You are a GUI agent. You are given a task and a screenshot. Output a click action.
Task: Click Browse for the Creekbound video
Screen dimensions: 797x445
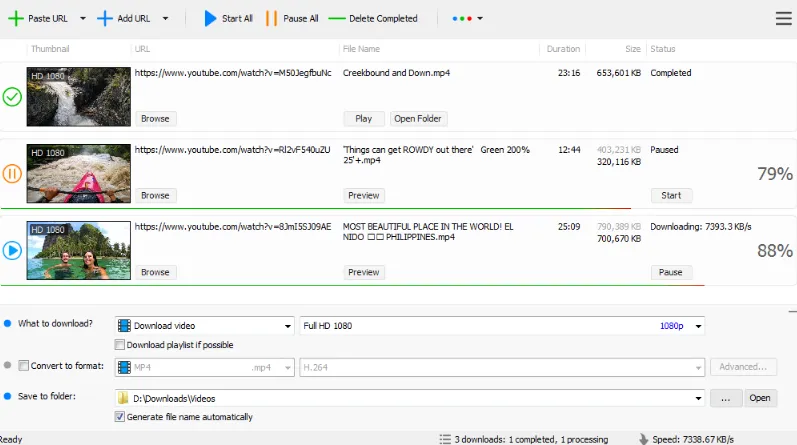coord(156,118)
